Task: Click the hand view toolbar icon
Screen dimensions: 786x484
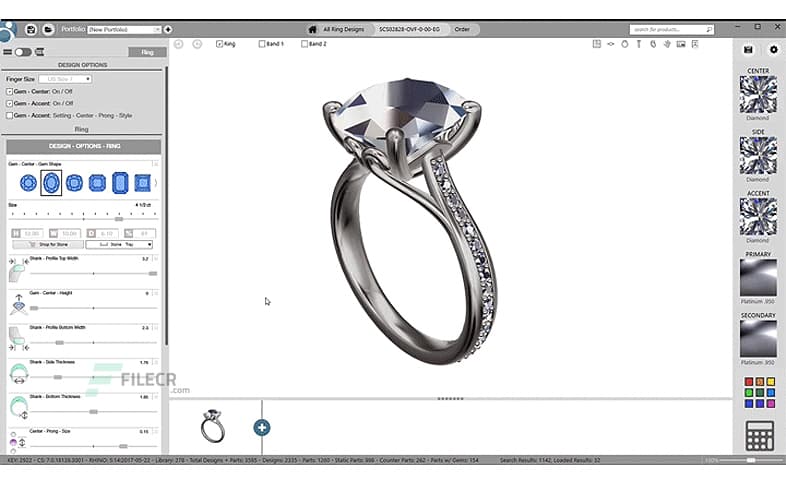Action: point(667,44)
